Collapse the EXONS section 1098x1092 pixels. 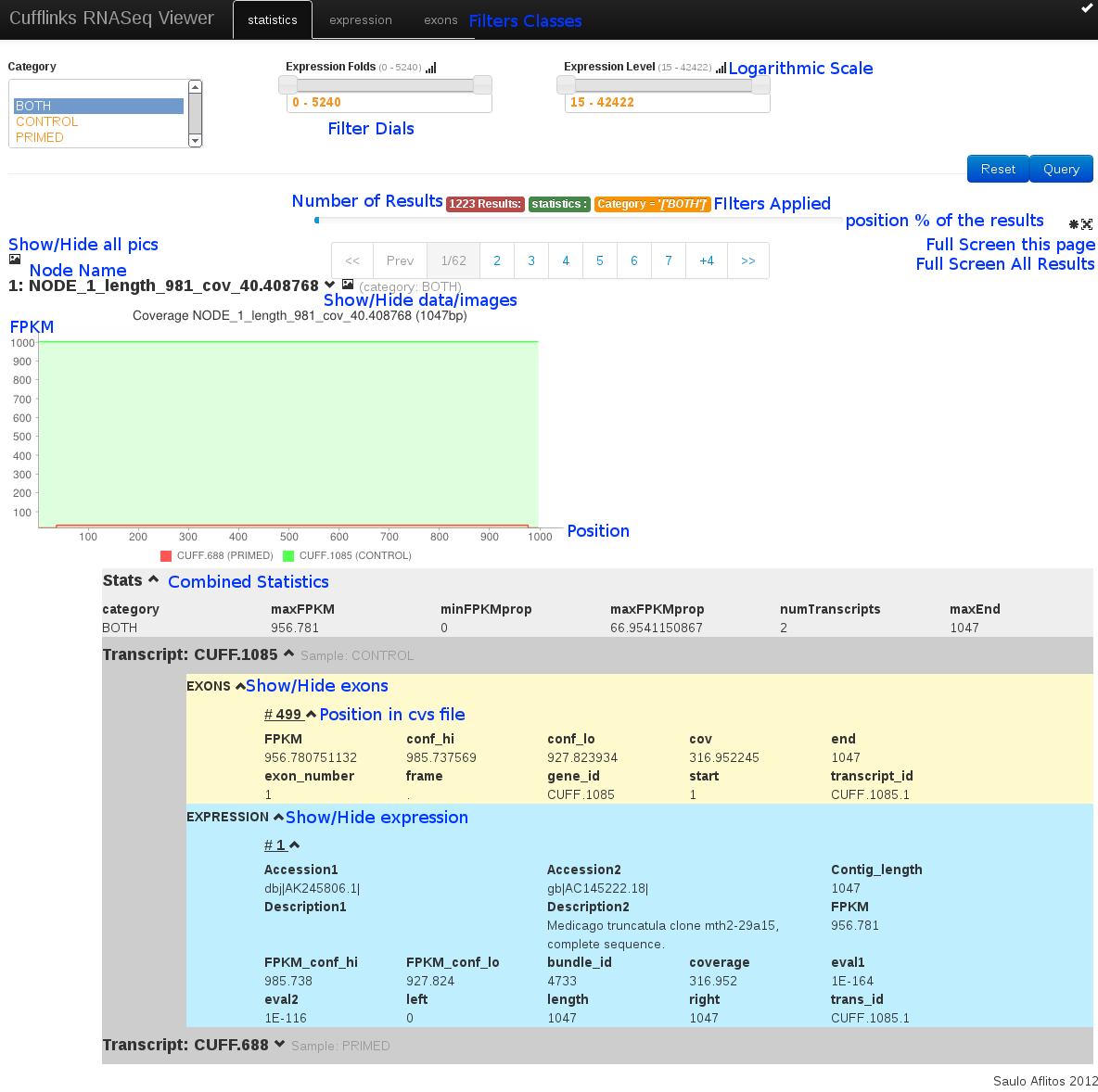[x=240, y=686]
